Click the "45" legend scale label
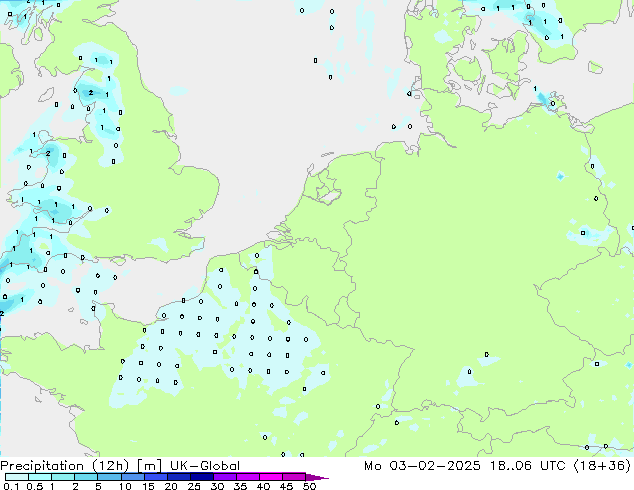The width and height of the screenshot is (634, 490). coord(286,486)
